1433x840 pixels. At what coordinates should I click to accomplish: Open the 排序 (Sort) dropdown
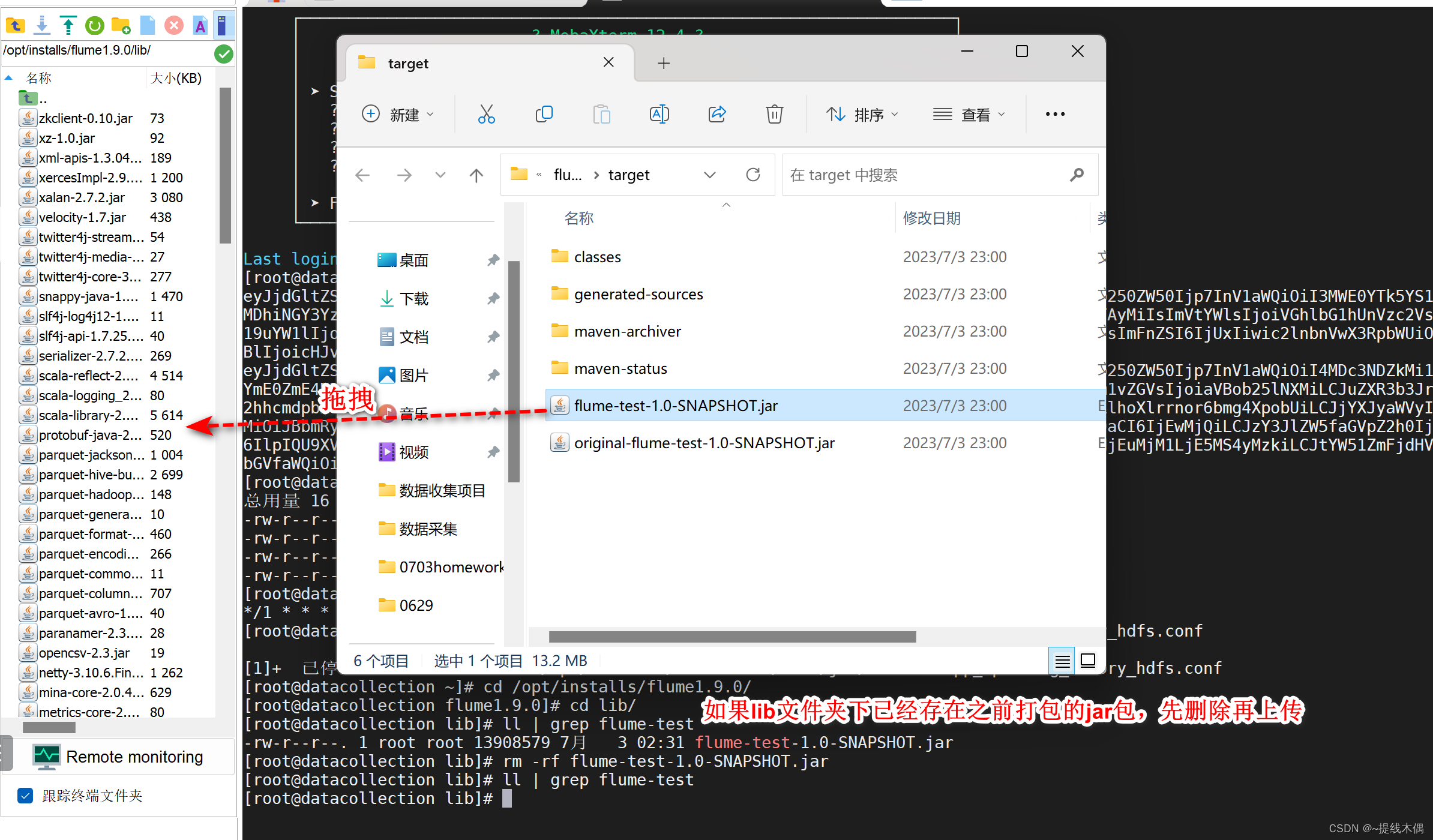point(862,114)
